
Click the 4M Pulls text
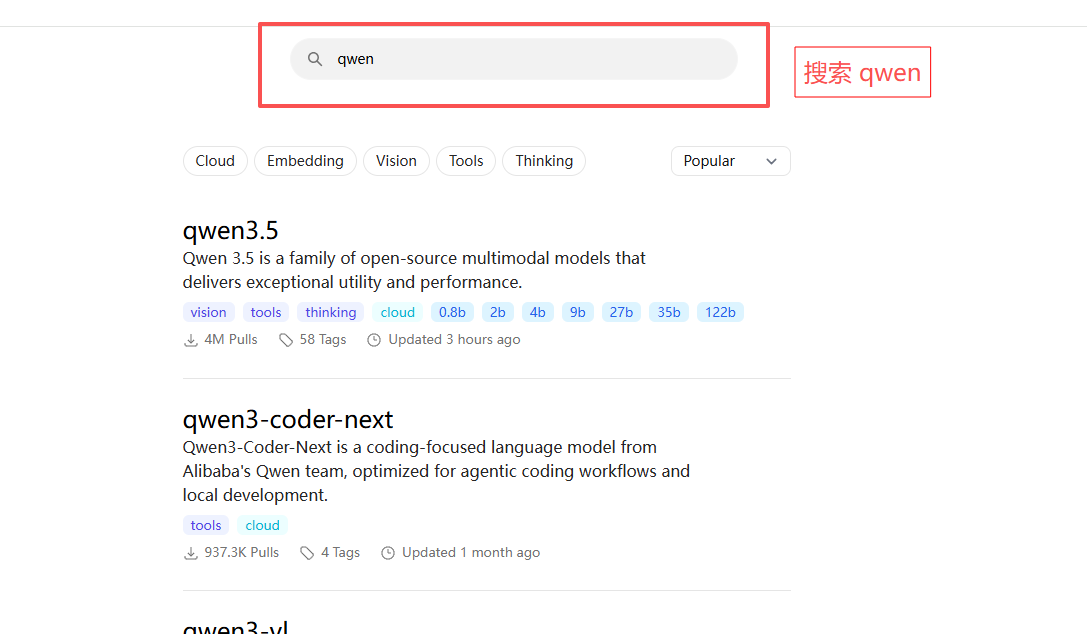(231, 340)
